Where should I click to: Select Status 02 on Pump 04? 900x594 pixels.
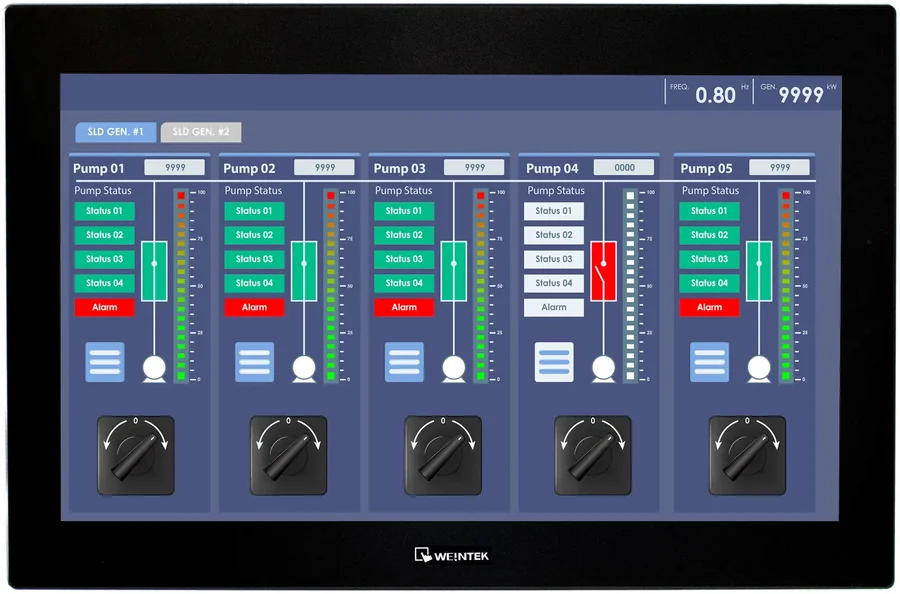click(554, 235)
